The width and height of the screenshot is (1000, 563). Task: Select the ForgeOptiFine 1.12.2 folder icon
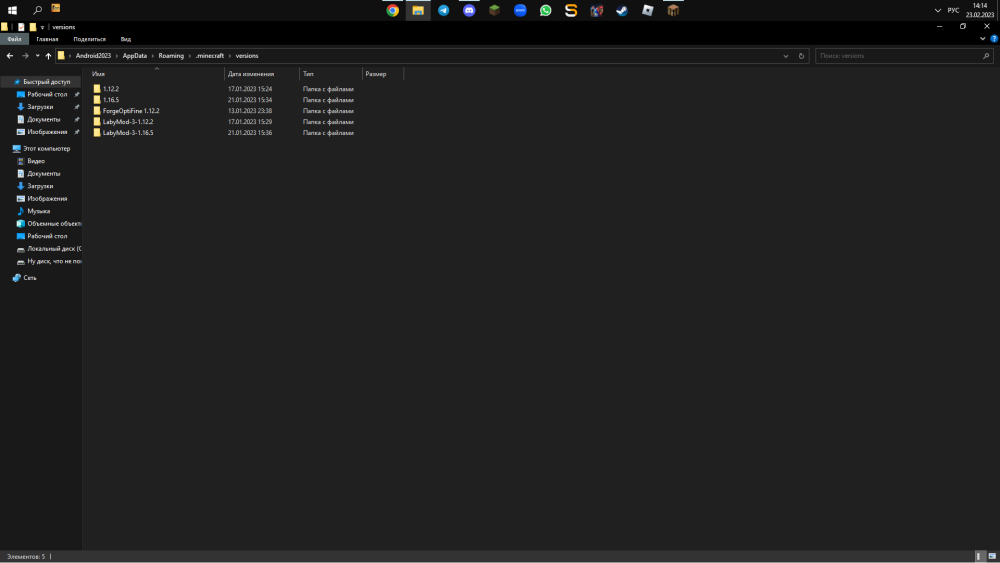[97, 111]
